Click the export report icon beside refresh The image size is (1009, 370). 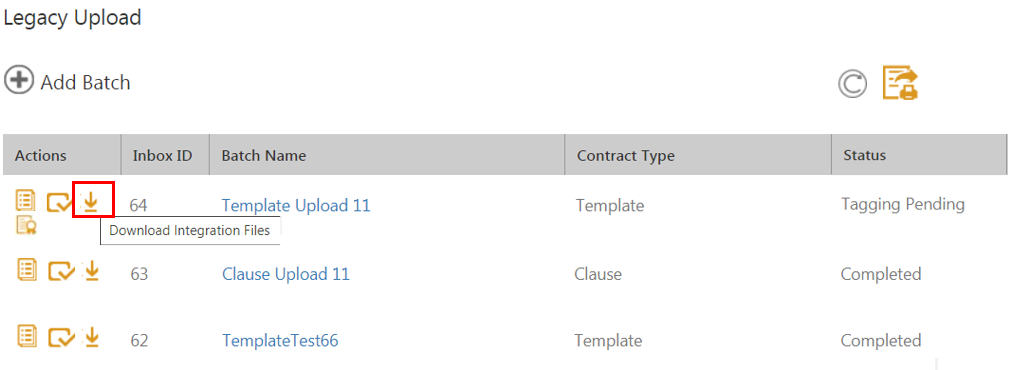900,83
